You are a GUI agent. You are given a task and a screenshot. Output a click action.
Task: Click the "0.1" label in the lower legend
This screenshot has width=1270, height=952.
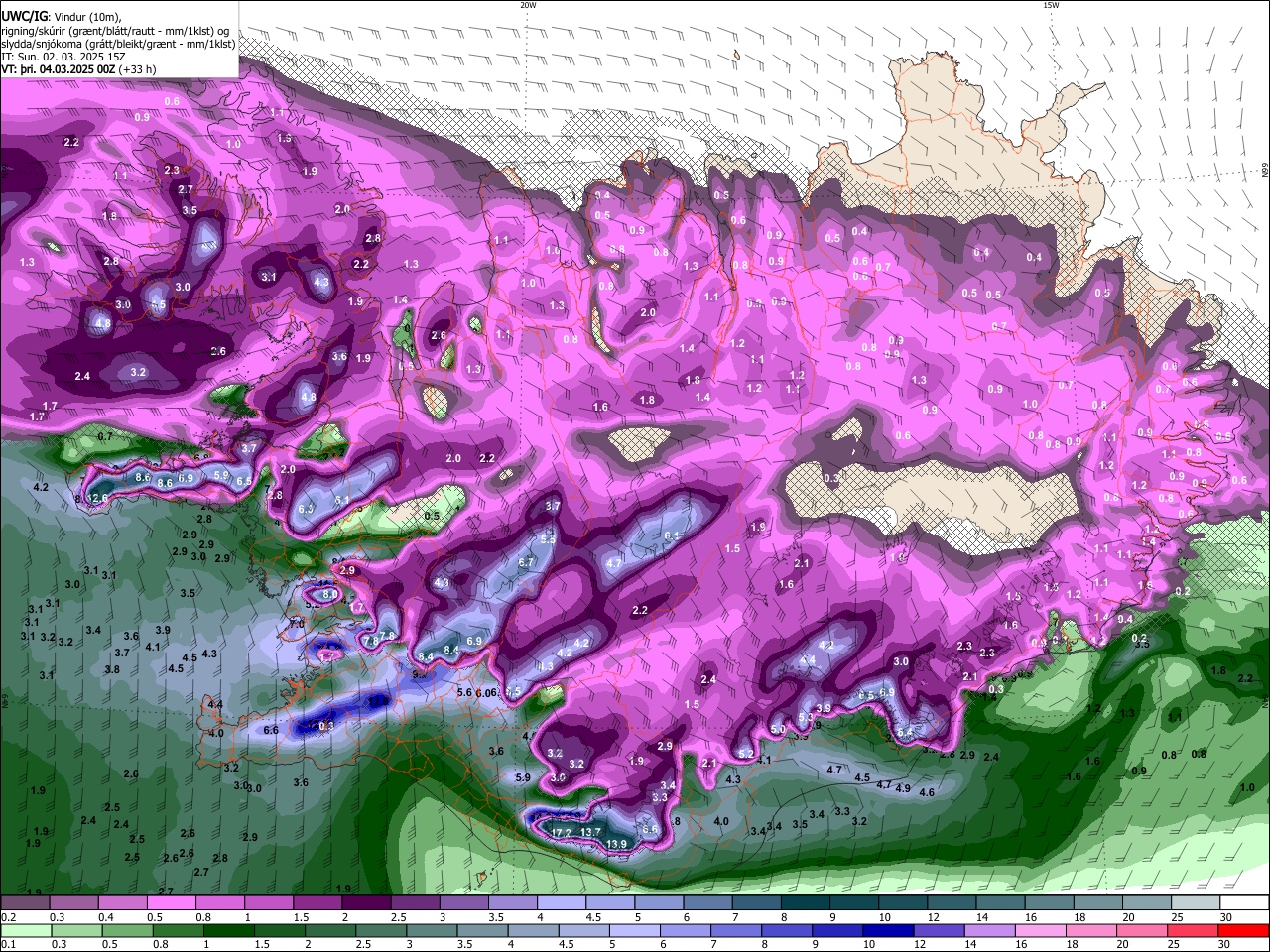coord(8,944)
